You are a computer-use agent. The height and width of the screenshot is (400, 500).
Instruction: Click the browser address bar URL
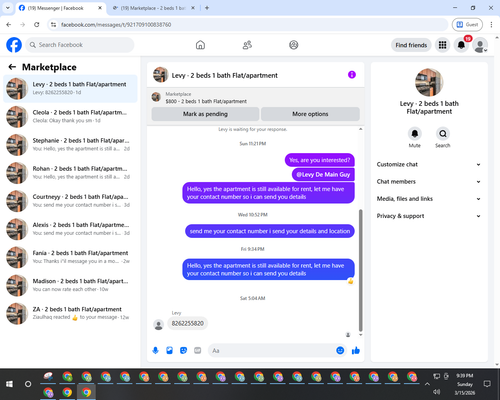click(116, 25)
